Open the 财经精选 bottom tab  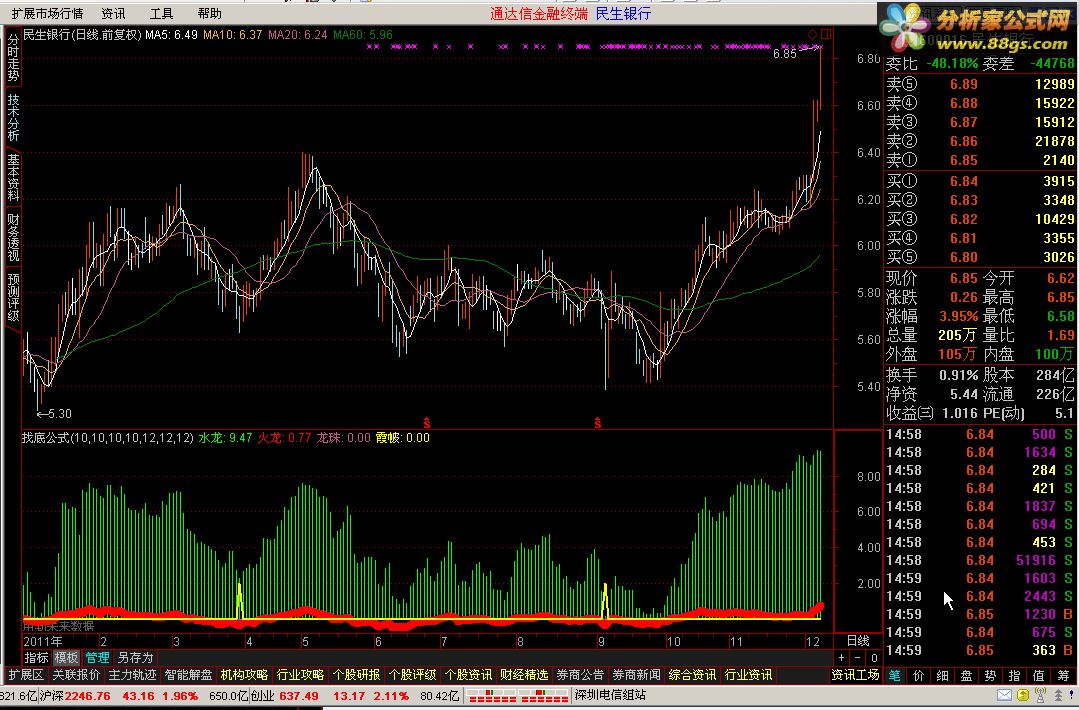pos(524,675)
